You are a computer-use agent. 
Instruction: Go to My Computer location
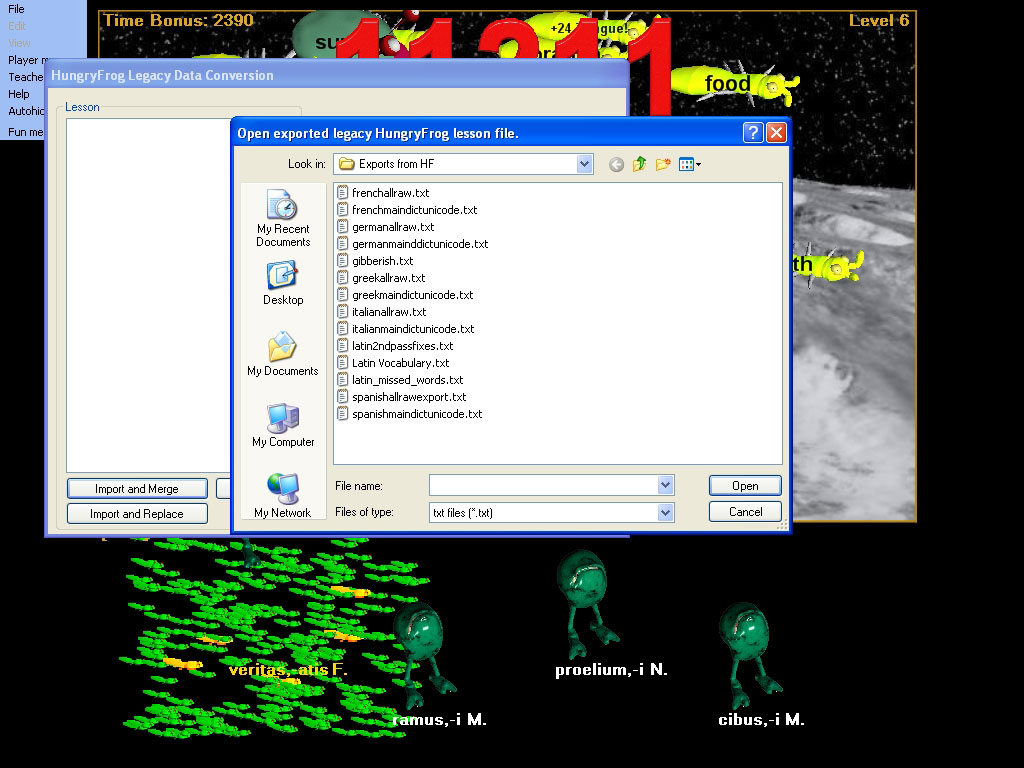(283, 426)
